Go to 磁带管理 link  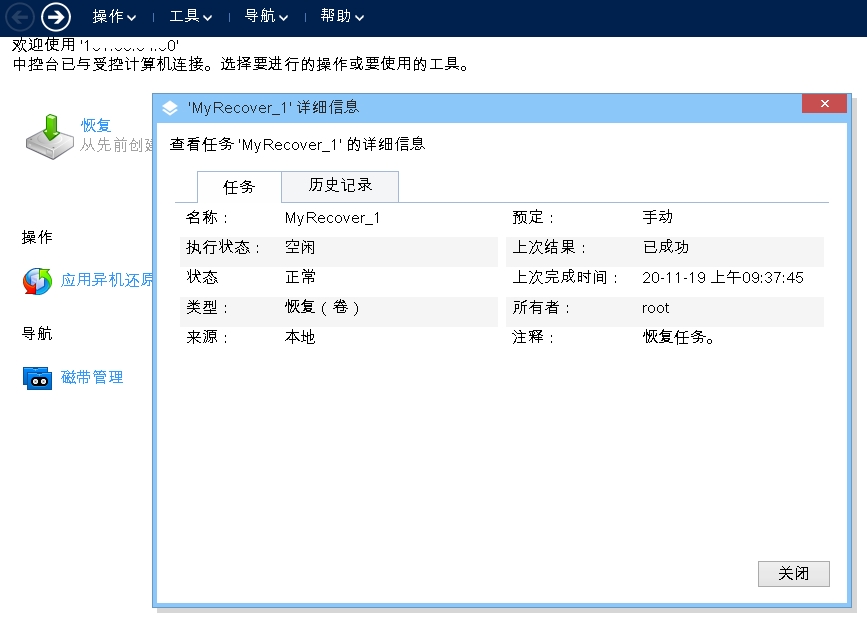tap(92, 378)
